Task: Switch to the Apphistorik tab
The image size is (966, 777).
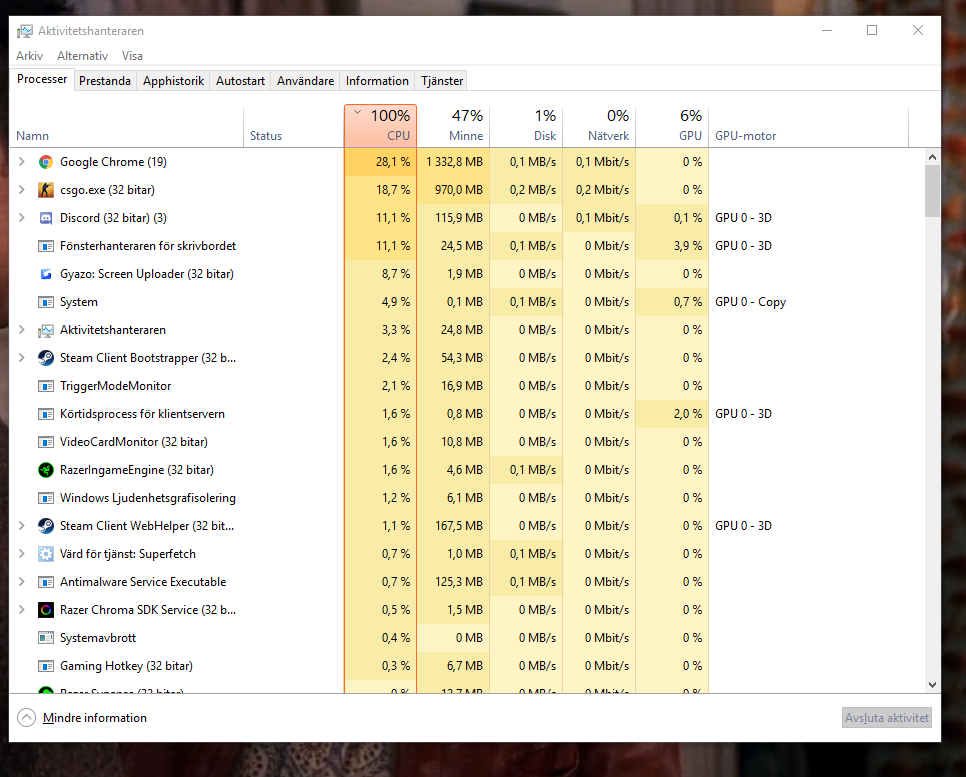Action: tap(173, 81)
